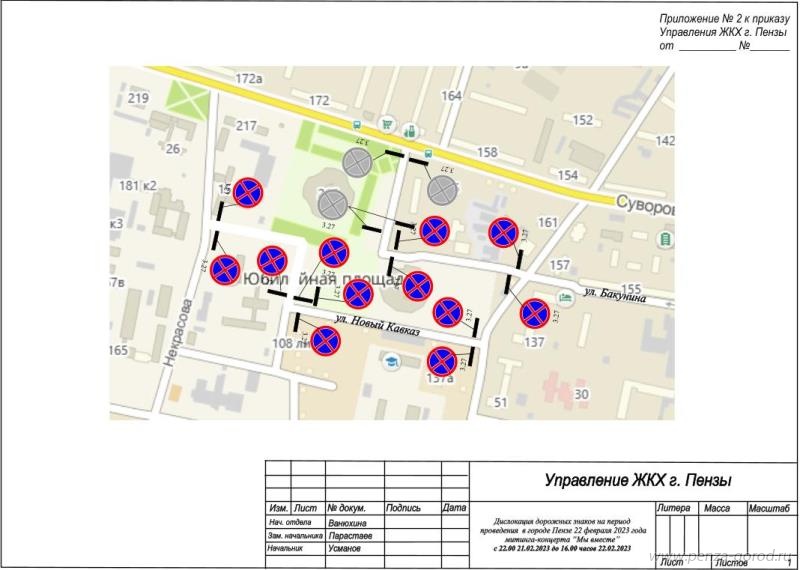Click the no-stopping sign near building 161
800x570 pixels.
point(503,233)
